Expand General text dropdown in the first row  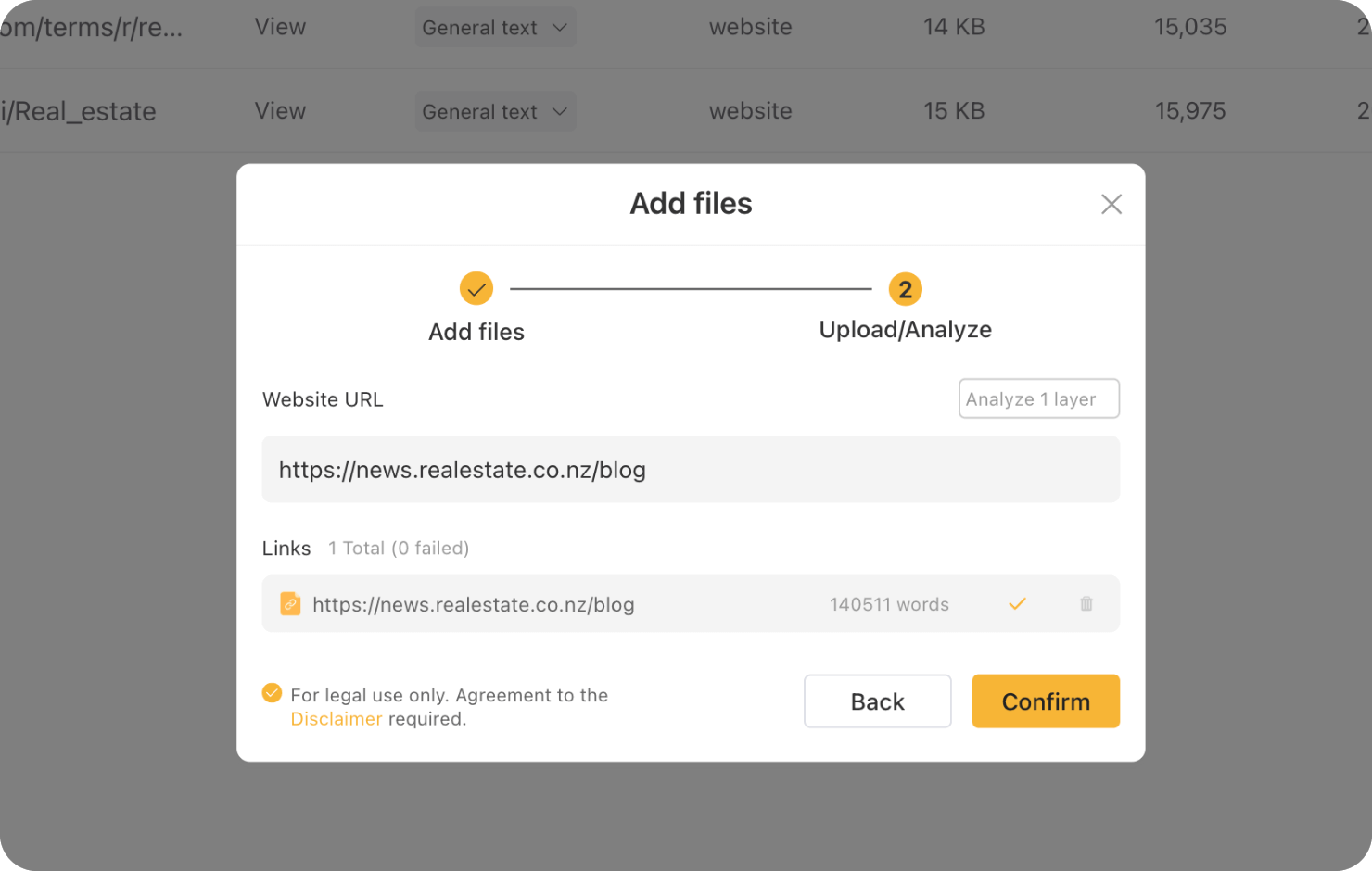pos(495,28)
